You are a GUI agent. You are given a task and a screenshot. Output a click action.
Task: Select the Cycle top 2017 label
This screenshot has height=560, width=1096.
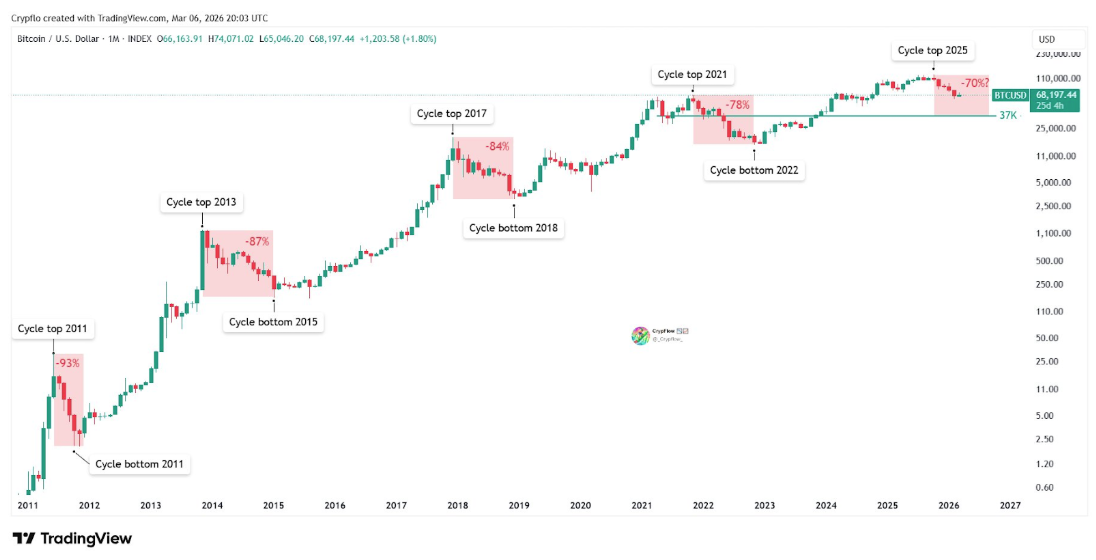point(451,113)
